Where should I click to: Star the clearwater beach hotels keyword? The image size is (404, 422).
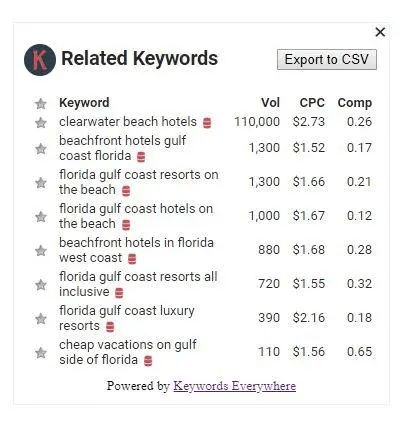point(41,123)
